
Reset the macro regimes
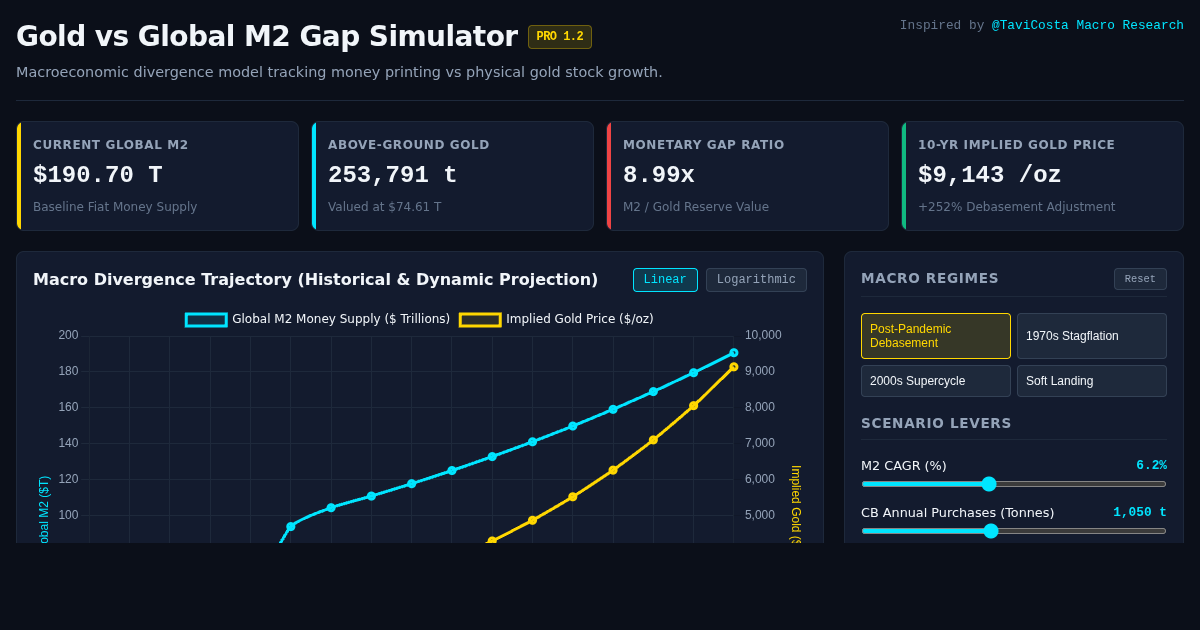(1140, 279)
